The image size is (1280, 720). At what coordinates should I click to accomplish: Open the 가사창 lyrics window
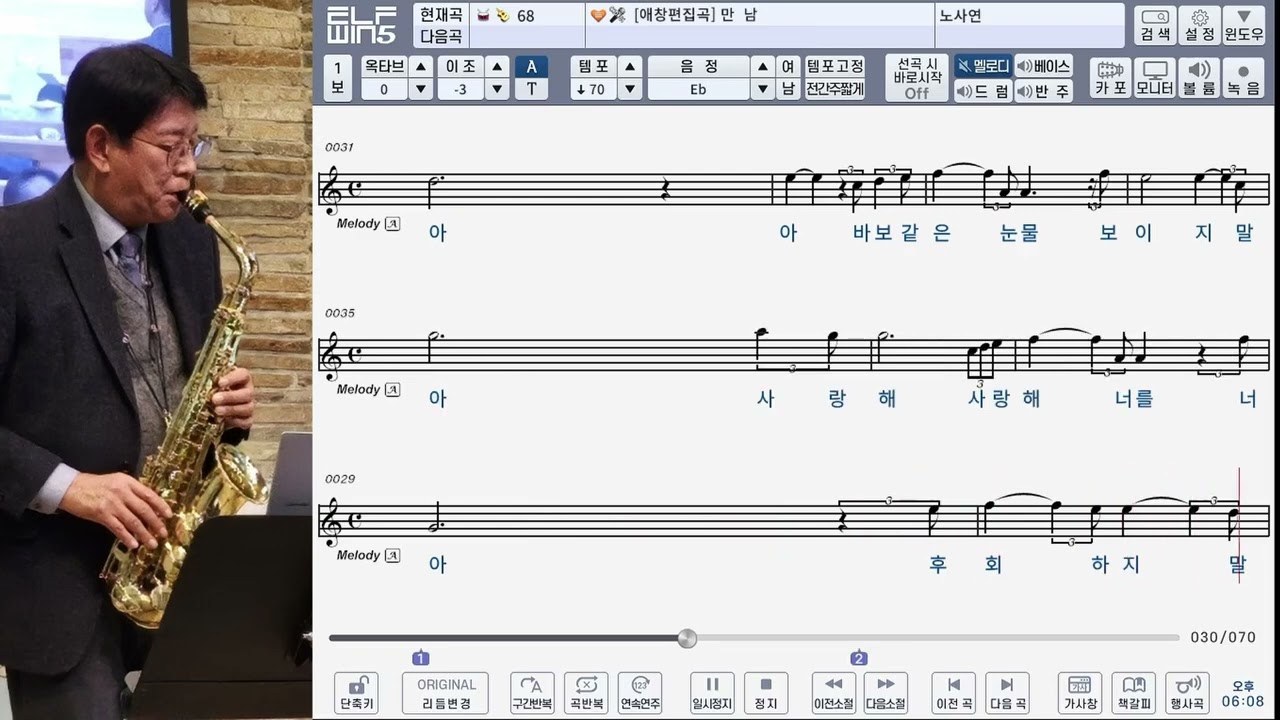click(1080, 693)
